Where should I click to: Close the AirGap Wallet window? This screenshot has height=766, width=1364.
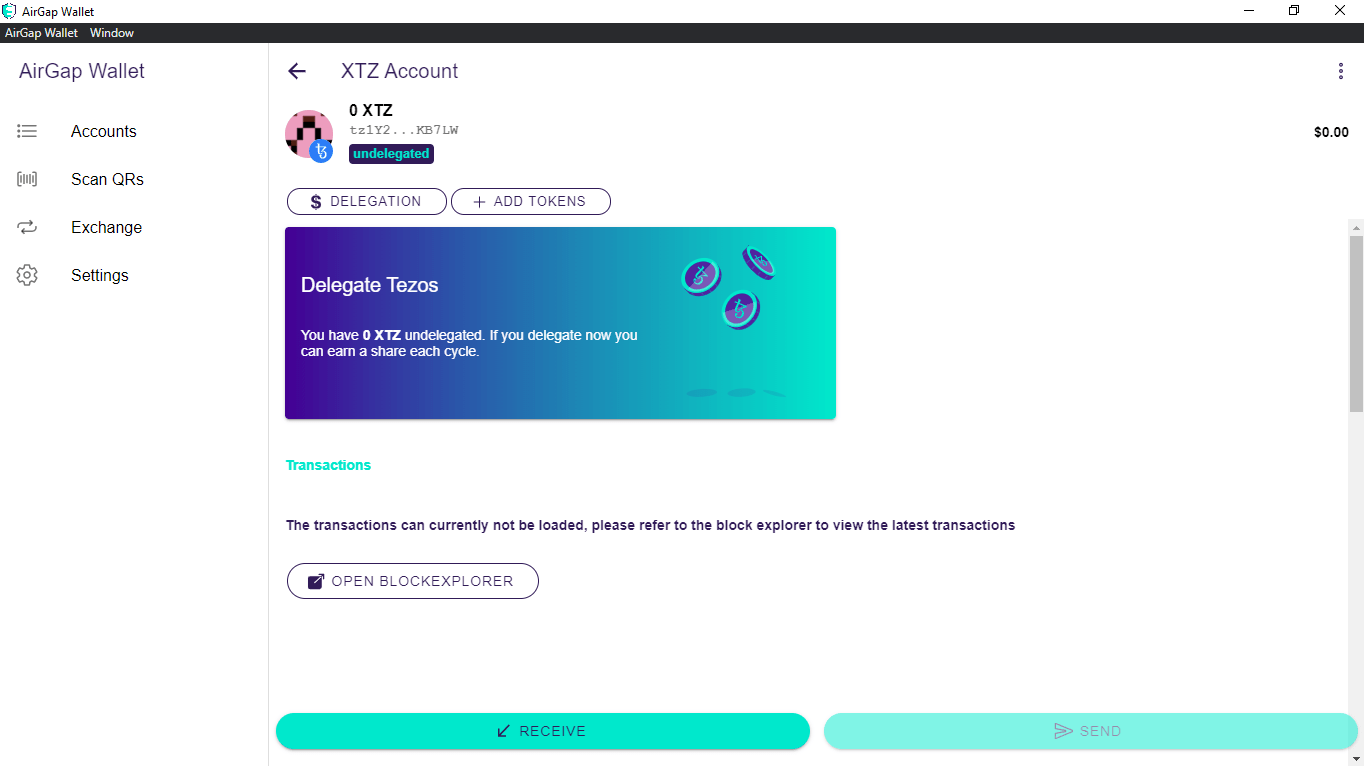click(1340, 11)
